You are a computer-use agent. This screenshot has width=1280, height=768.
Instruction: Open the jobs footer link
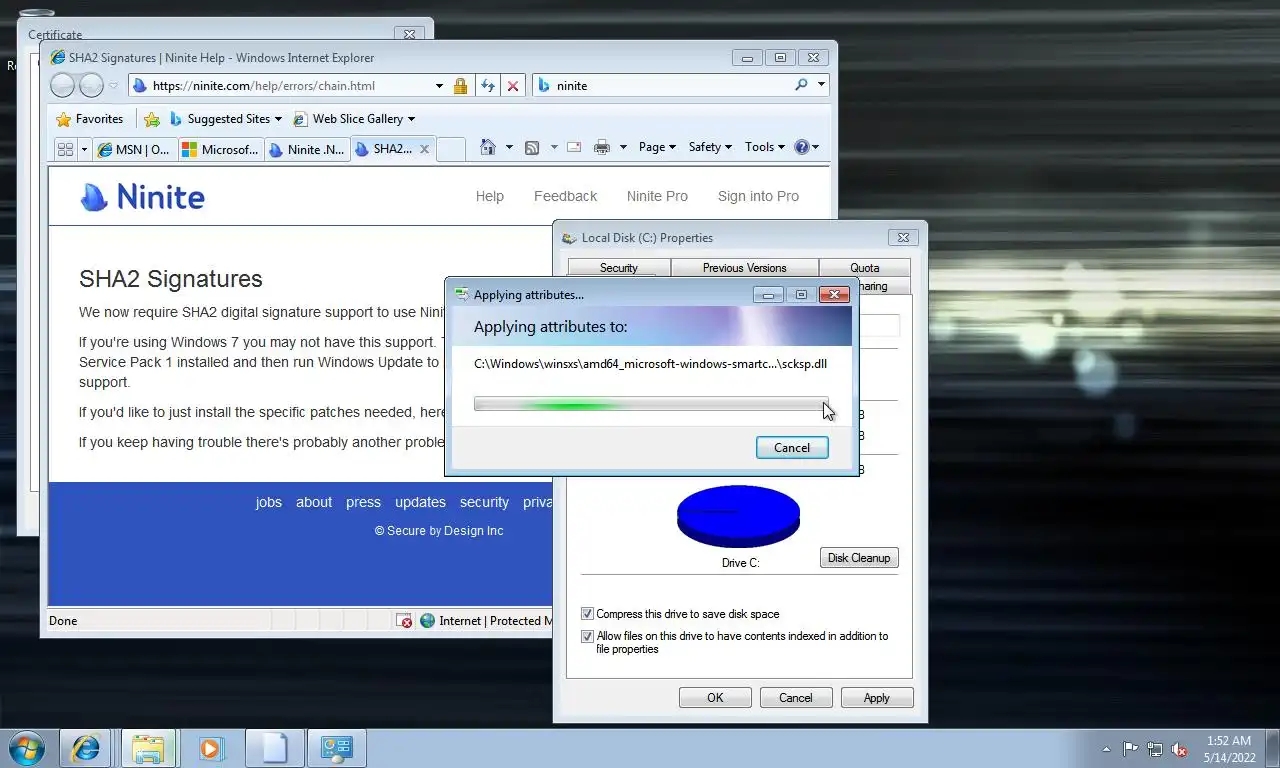coord(269,503)
